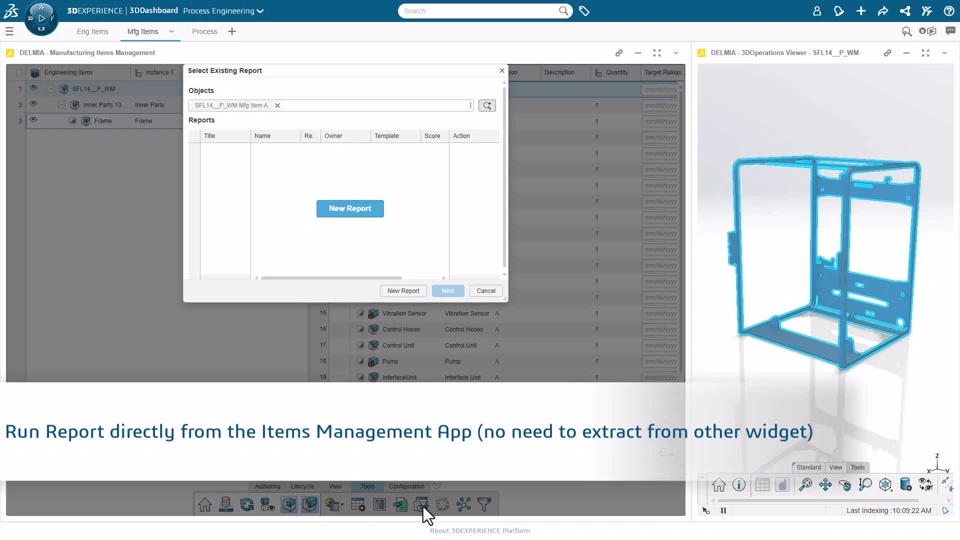Select the Rotate tool in viewer toolbar
Image resolution: width=960 pixels, height=540 pixels.
coord(845,485)
